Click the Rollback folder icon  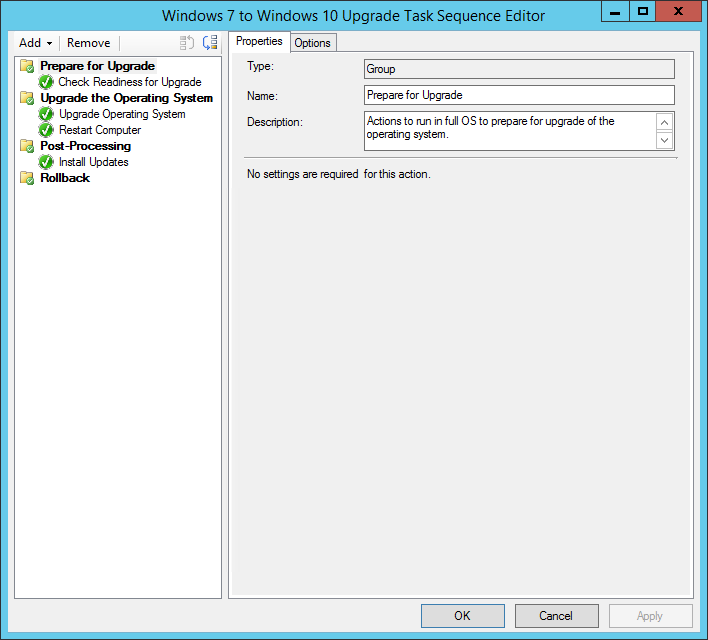[x=27, y=178]
